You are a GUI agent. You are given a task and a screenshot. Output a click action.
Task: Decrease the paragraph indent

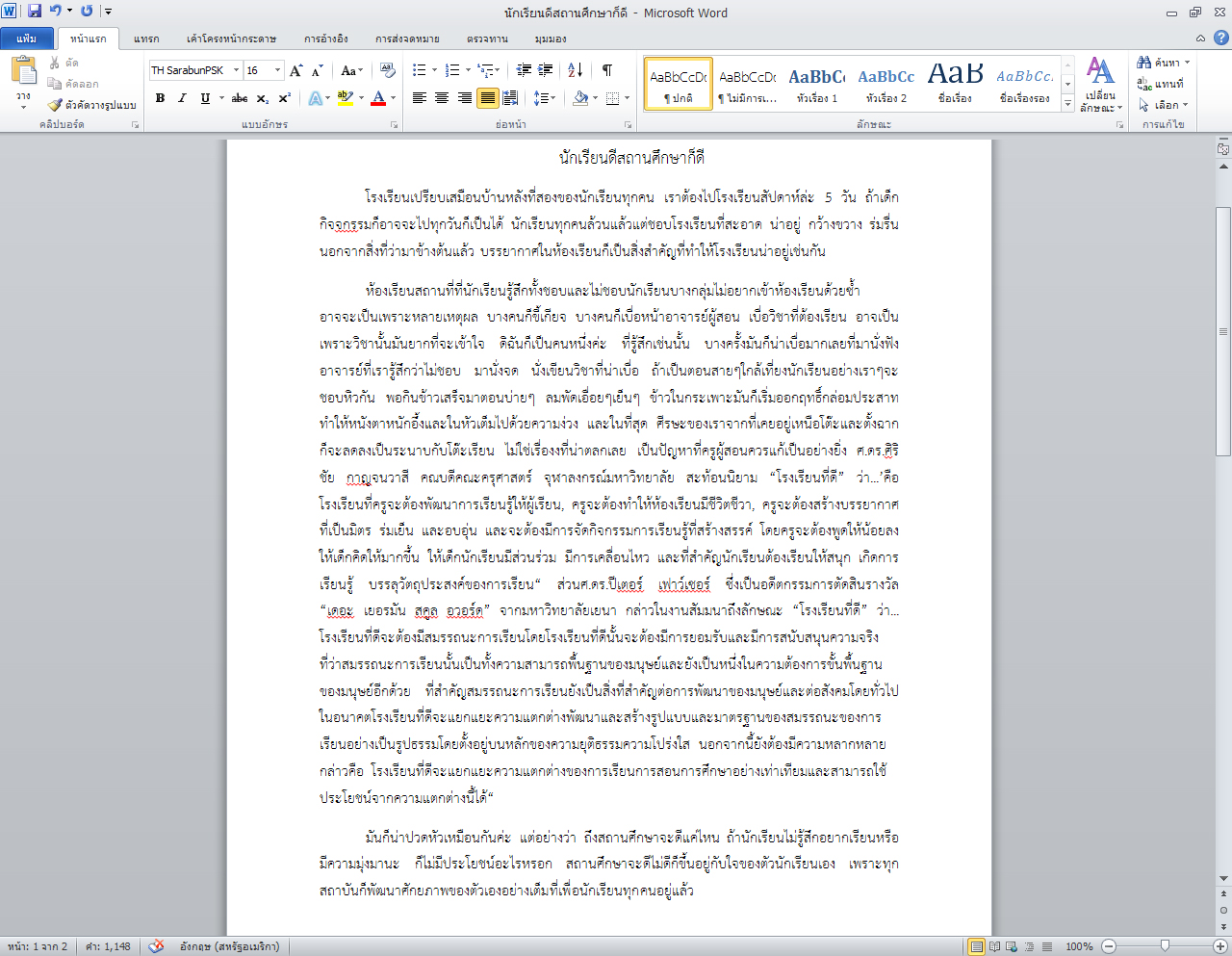[524, 70]
